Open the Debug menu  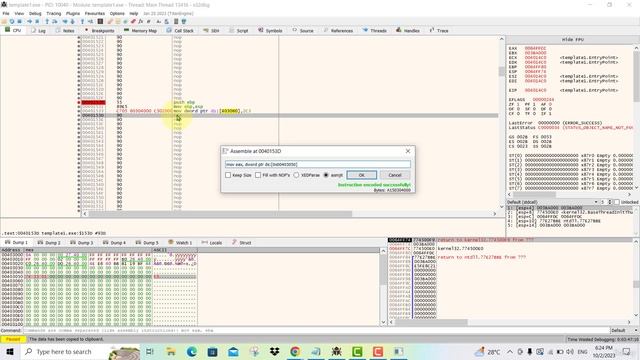pos(35,13)
